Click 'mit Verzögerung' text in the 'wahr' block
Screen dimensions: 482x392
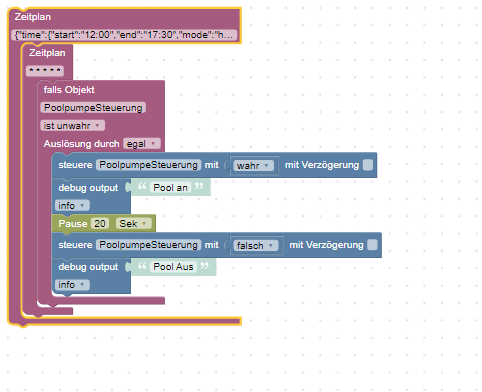322,165
